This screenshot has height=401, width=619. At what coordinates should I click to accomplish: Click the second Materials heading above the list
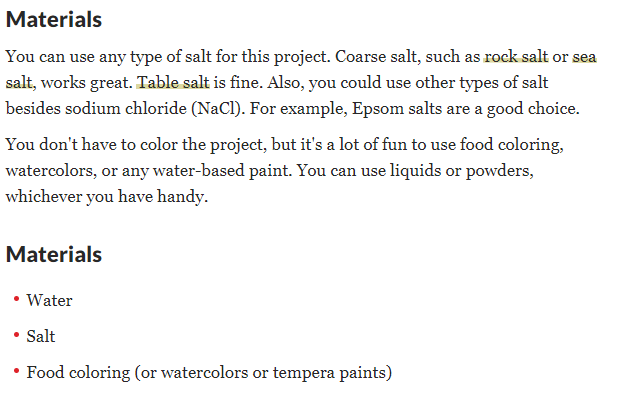pyautogui.click(x=54, y=254)
